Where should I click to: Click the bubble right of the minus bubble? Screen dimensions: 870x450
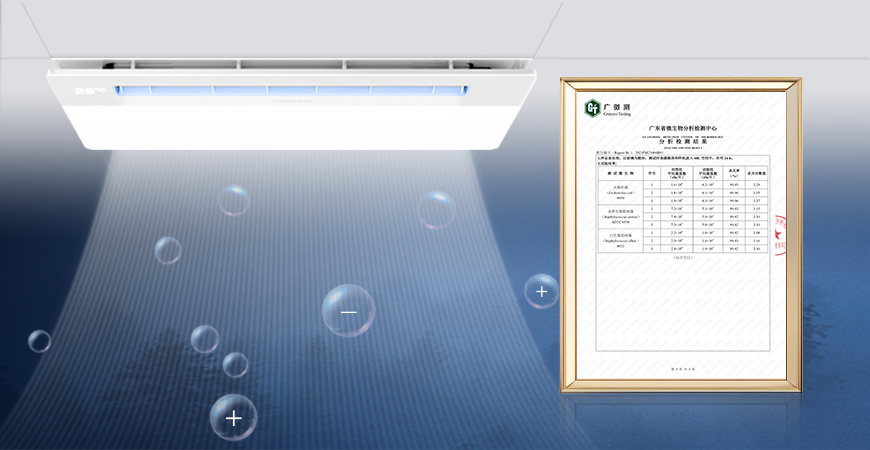click(436, 210)
